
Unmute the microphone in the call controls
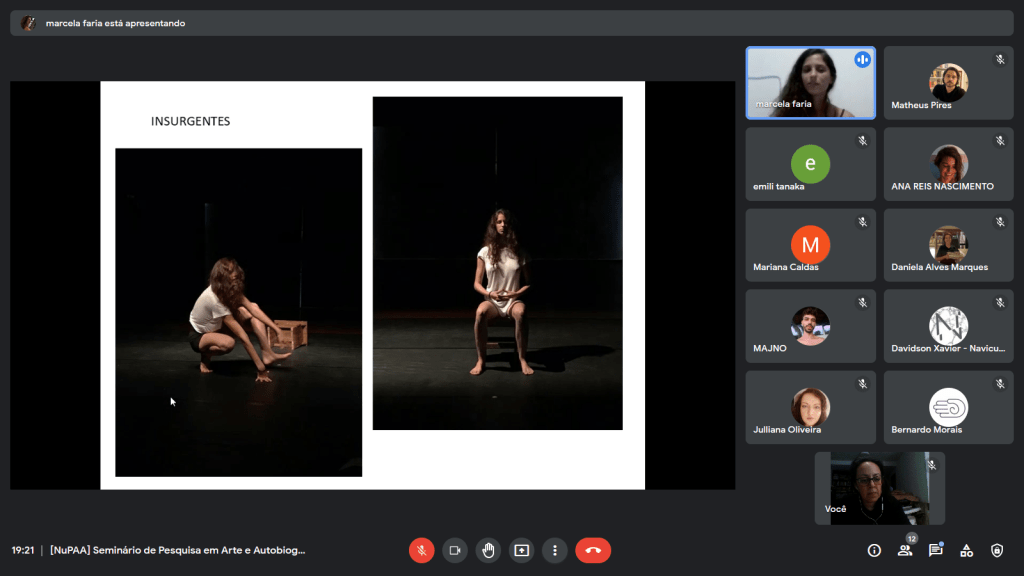(x=421, y=550)
